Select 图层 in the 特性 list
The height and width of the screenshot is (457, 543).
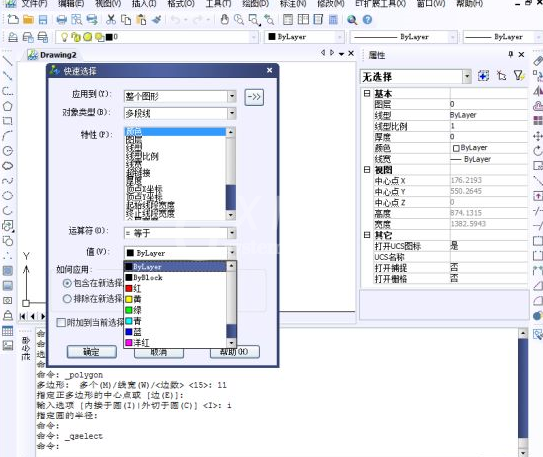tap(175, 140)
